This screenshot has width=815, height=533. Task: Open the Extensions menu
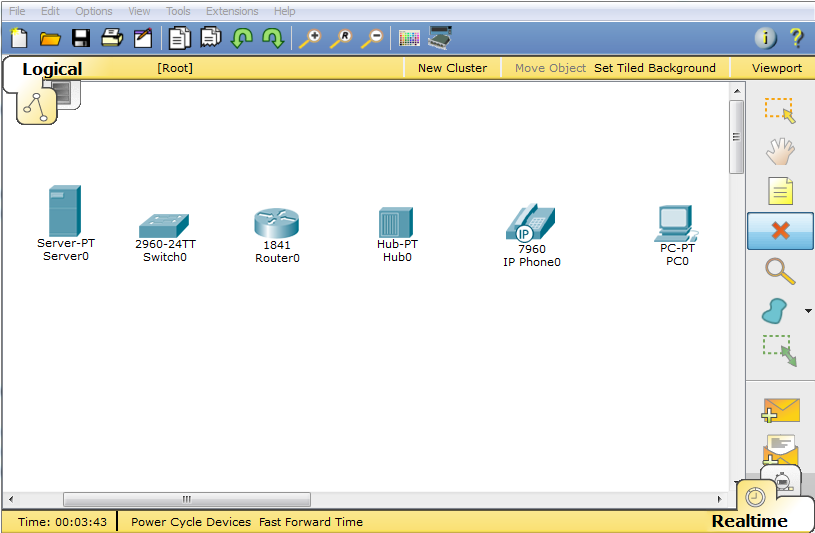click(232, 11)
